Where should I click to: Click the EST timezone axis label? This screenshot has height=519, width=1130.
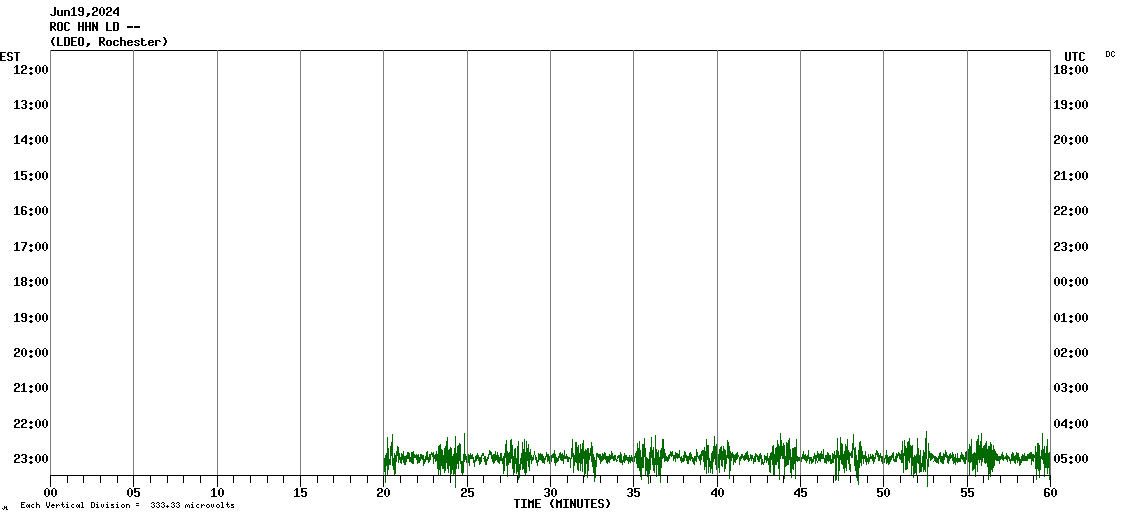tap(10, 56)
